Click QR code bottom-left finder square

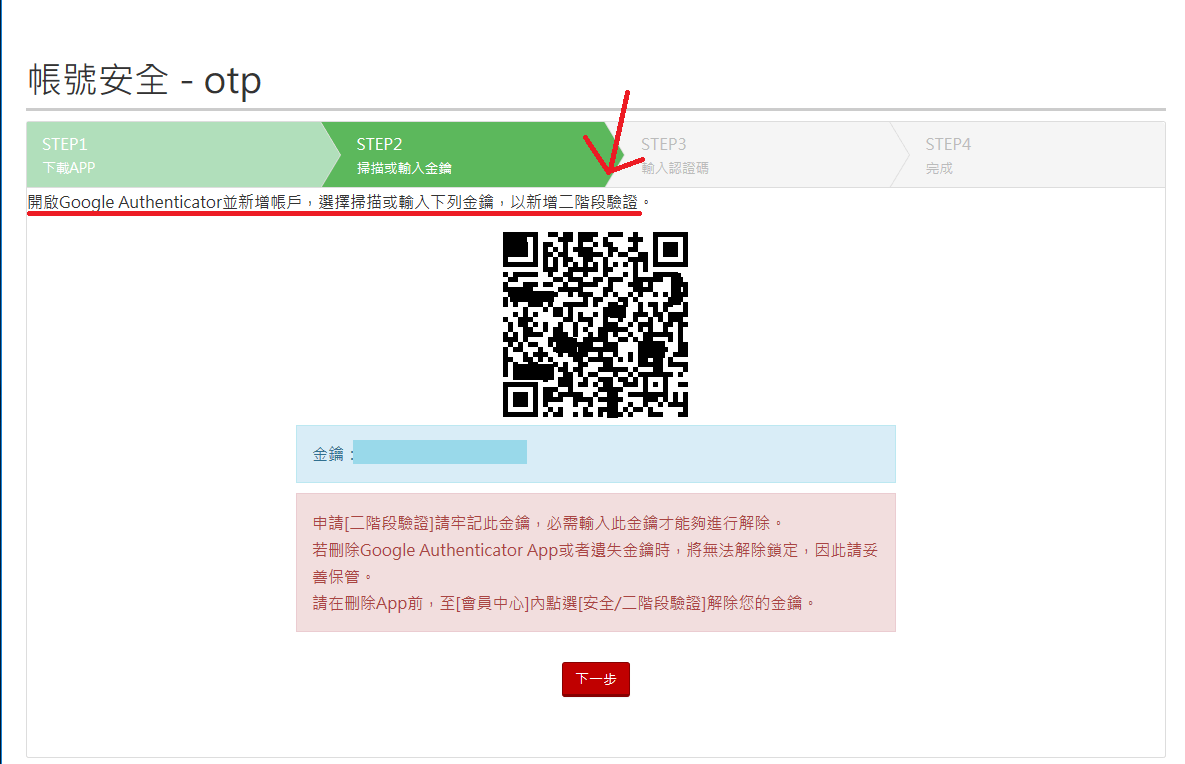coord(521,399)
